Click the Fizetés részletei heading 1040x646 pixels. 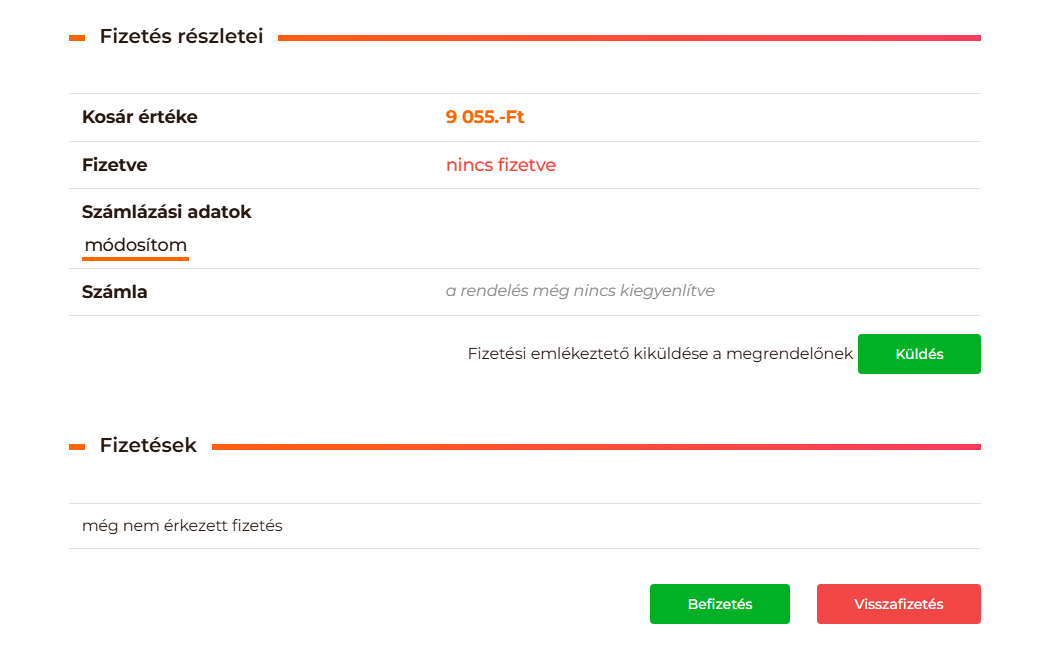point(181,37)
